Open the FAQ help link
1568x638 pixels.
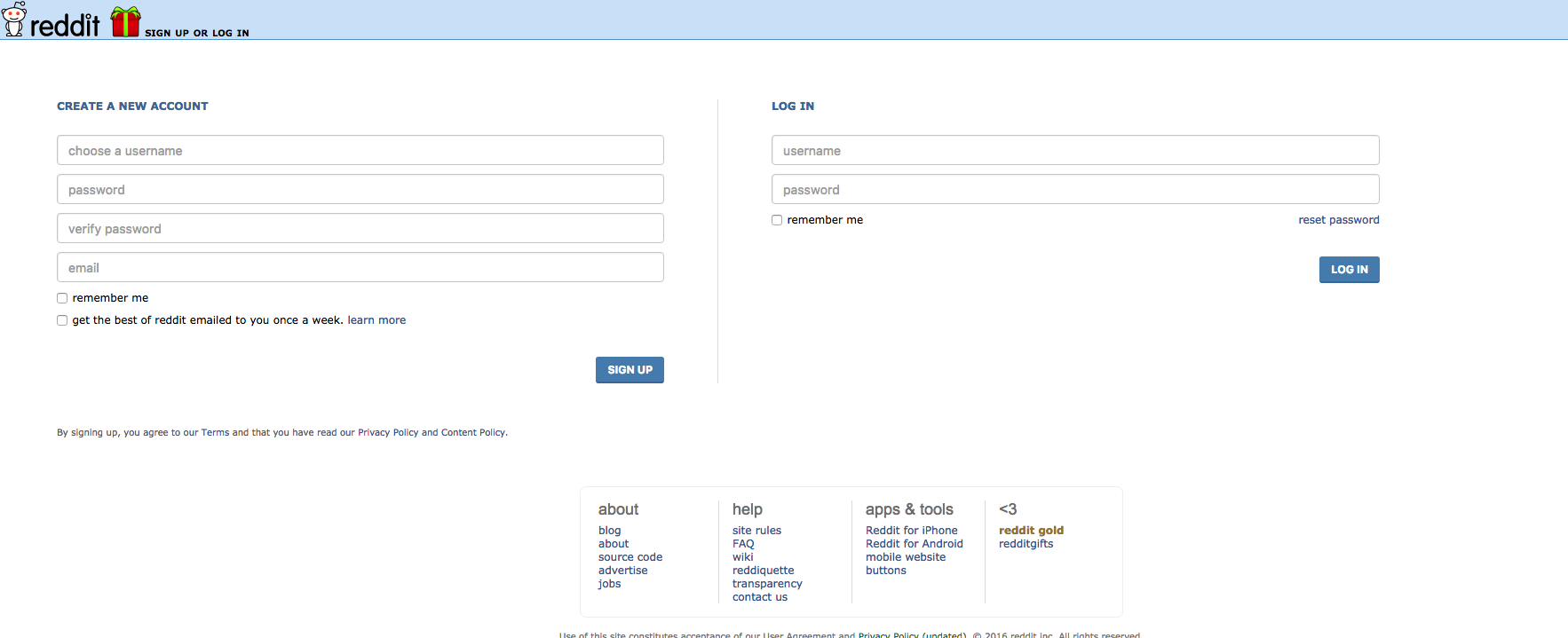743,544
